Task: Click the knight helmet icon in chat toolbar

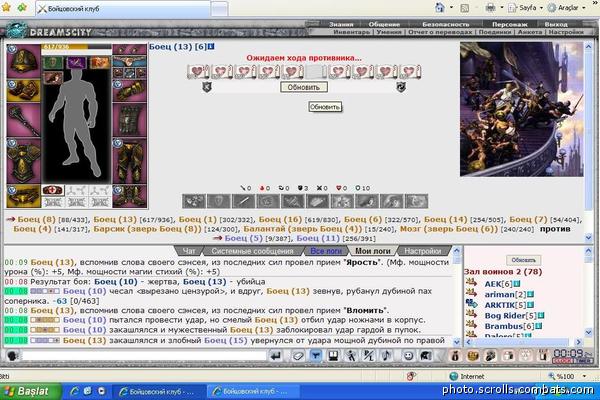Action: [426, 356]
